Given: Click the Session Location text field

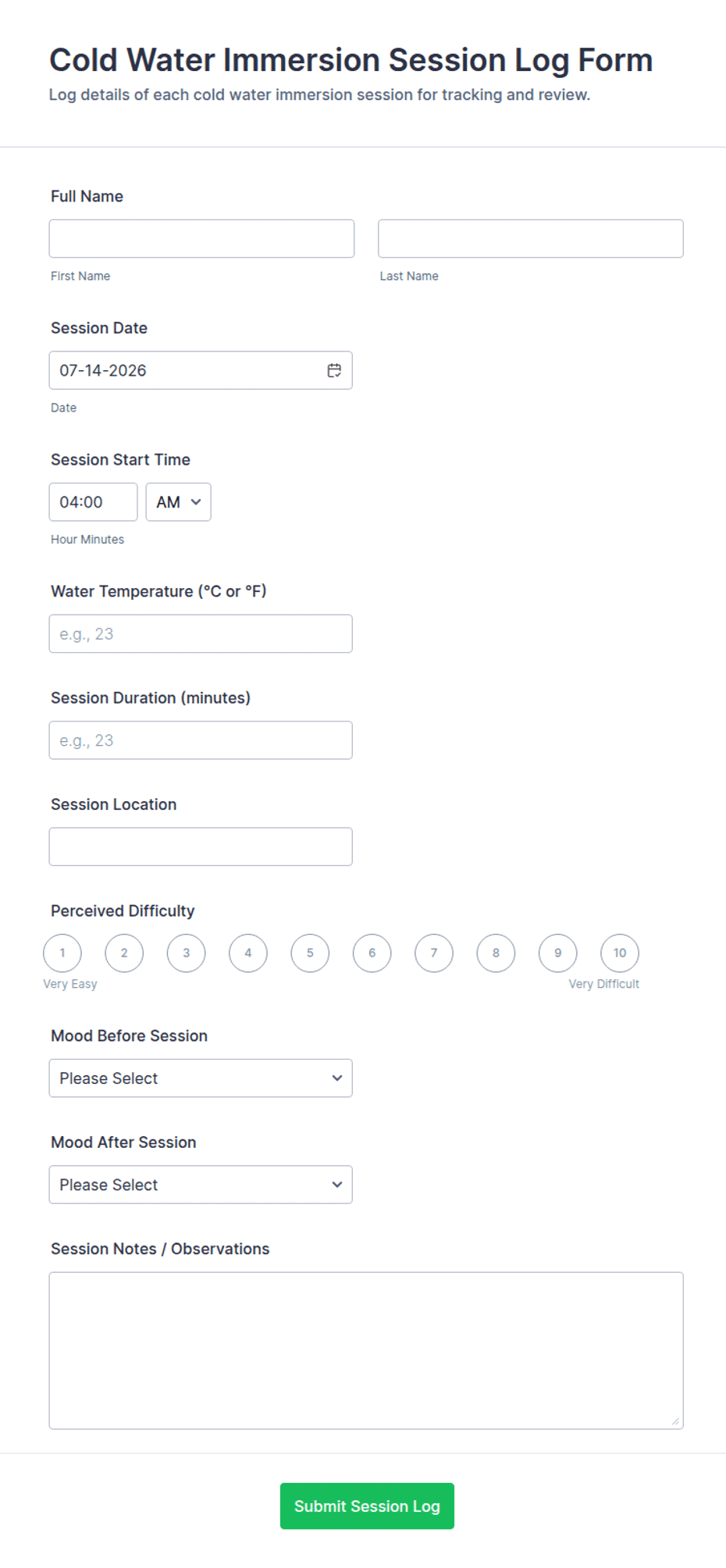Looking at the screenshot, I should click(x=201, y=846).
